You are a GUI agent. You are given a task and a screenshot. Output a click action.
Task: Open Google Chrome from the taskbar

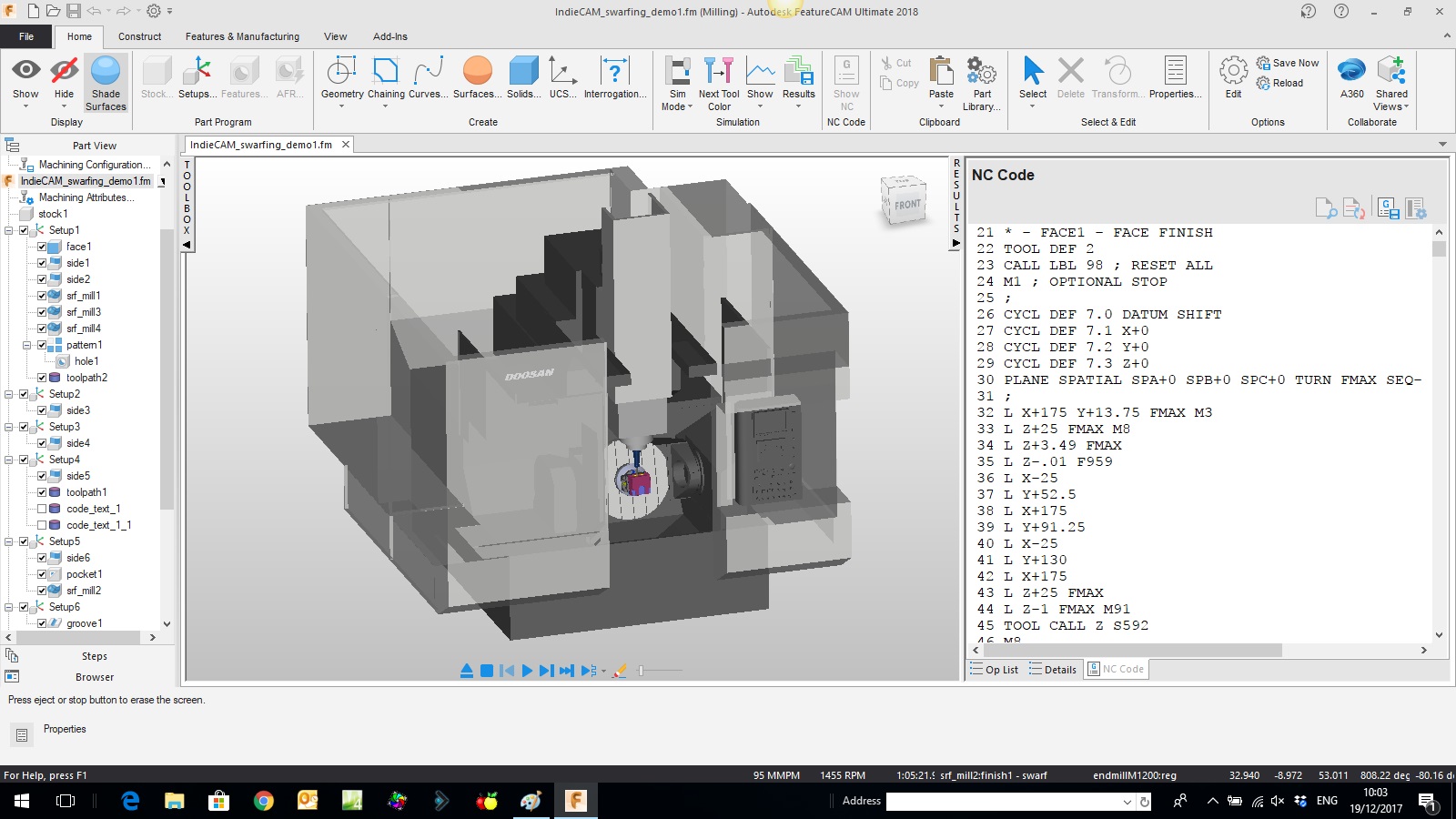click(x=264, y=801)
